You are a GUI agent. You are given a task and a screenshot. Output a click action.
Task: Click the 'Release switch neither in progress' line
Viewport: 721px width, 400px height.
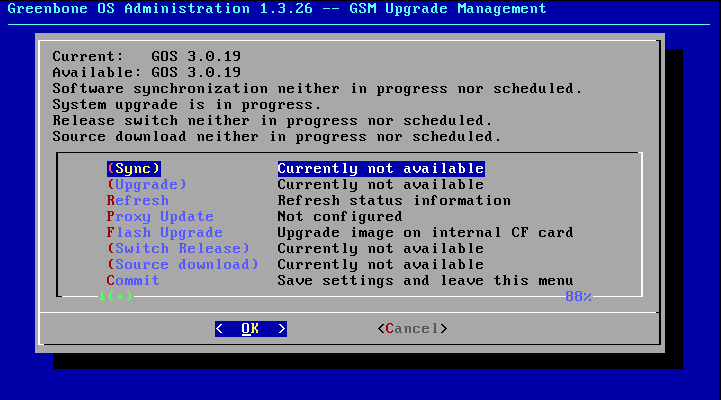(272, 121)
